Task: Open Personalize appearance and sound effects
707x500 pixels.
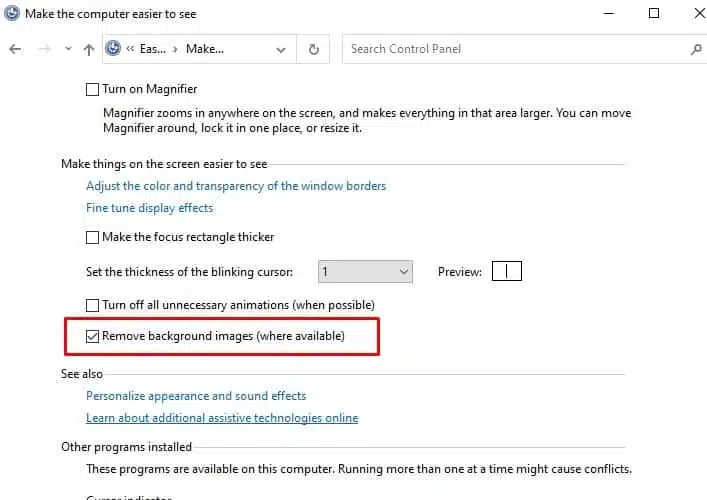Action: click(196, 396)
